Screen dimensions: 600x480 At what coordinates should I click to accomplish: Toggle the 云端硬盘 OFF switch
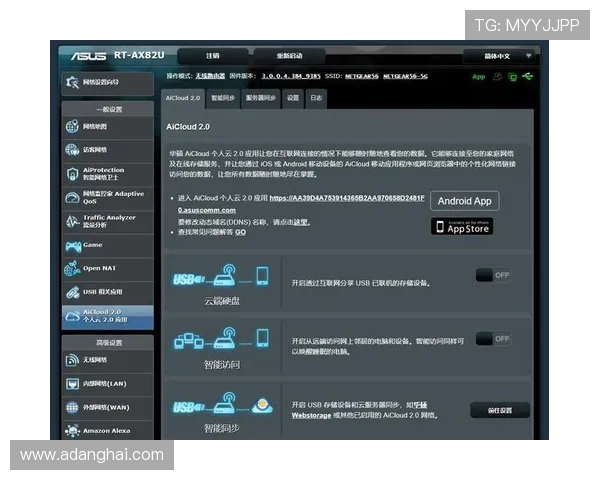click(x=493, y=275)
